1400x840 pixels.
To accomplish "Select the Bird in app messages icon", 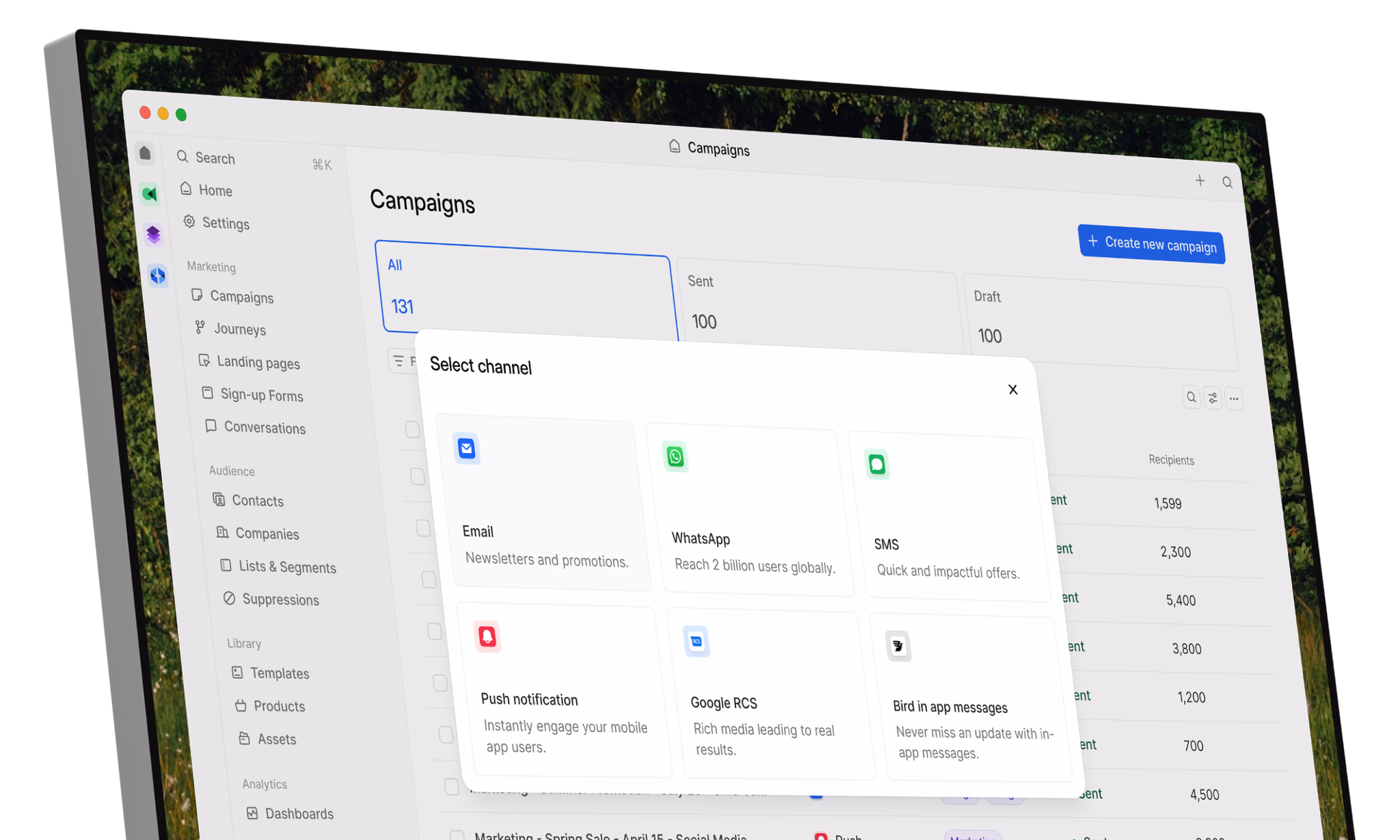I will 898,646.
